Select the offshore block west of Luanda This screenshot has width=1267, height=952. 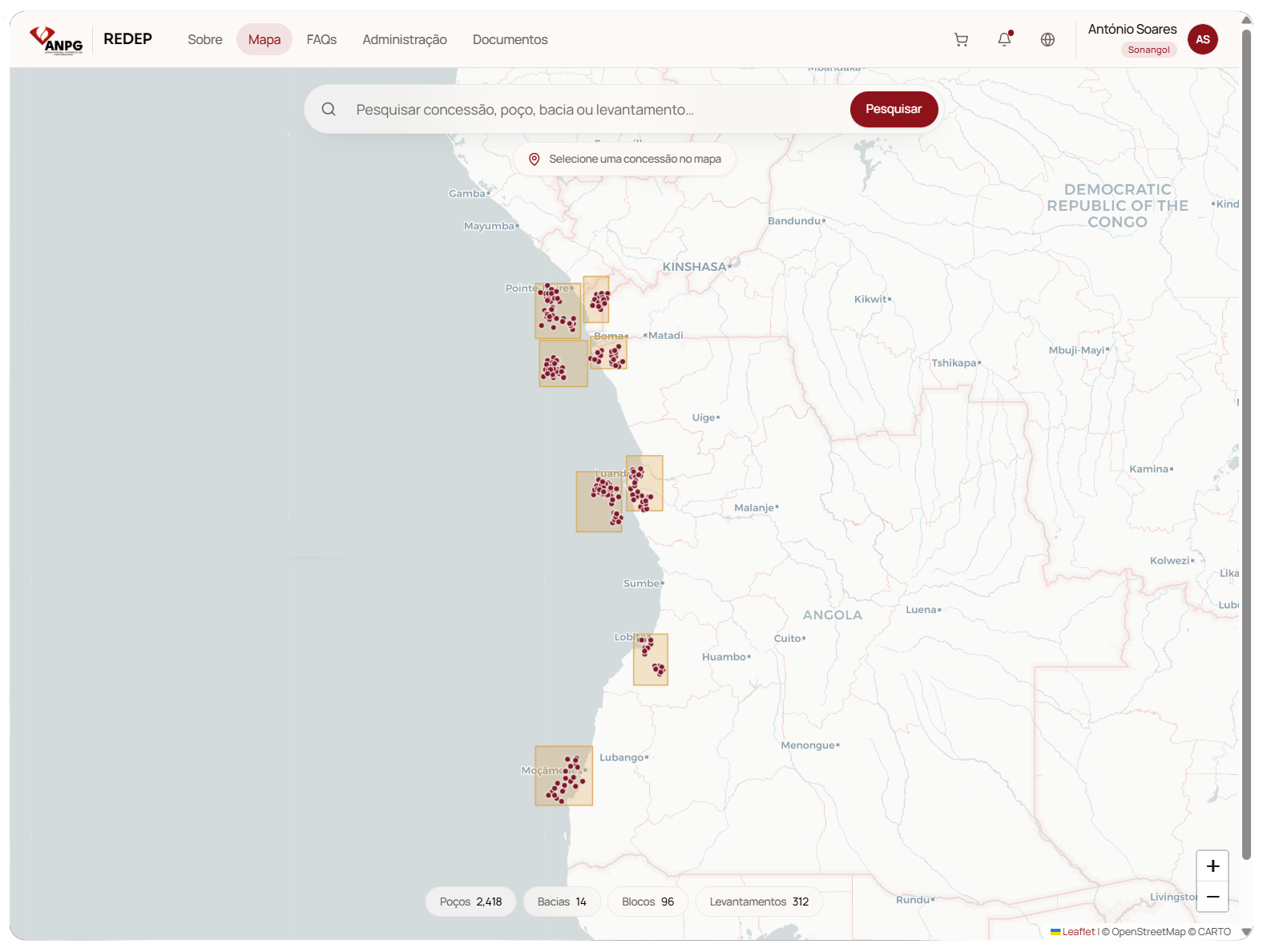[599, 502]
